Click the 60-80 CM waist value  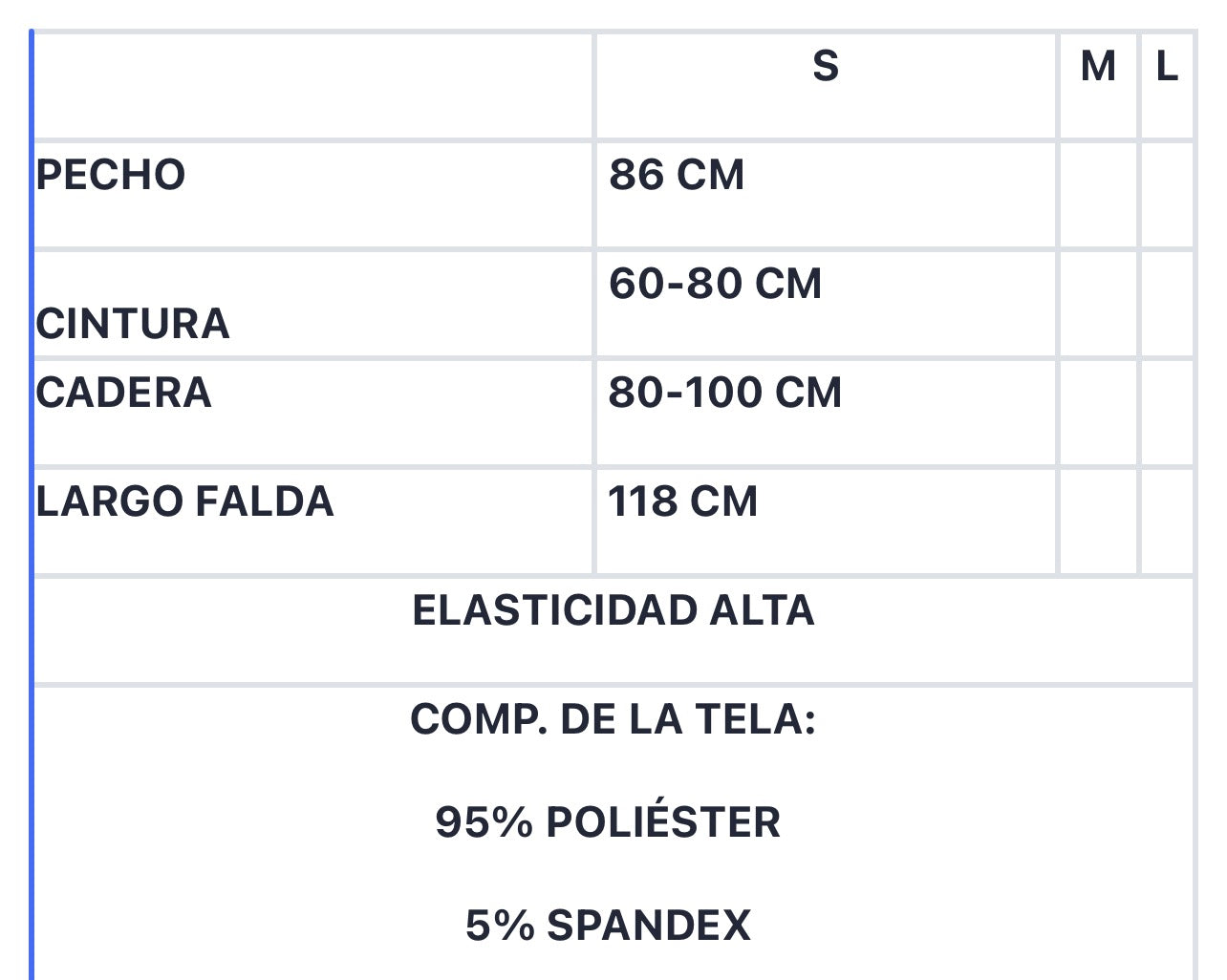point(715,284)
